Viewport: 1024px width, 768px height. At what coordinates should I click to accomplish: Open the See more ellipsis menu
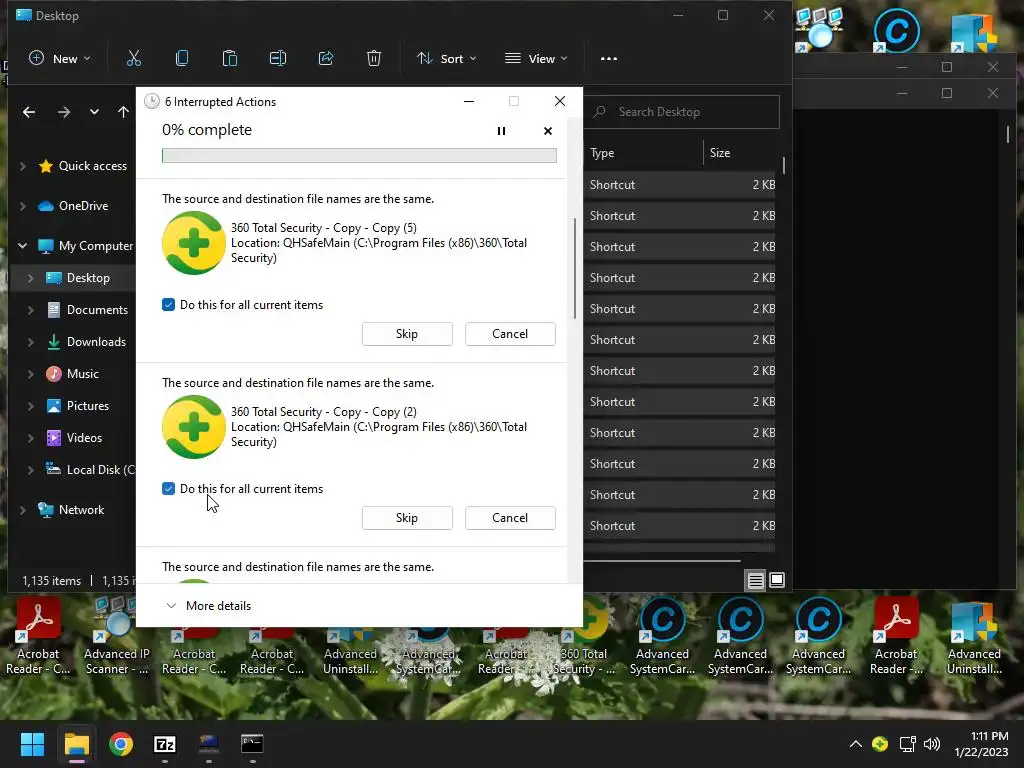609,59
